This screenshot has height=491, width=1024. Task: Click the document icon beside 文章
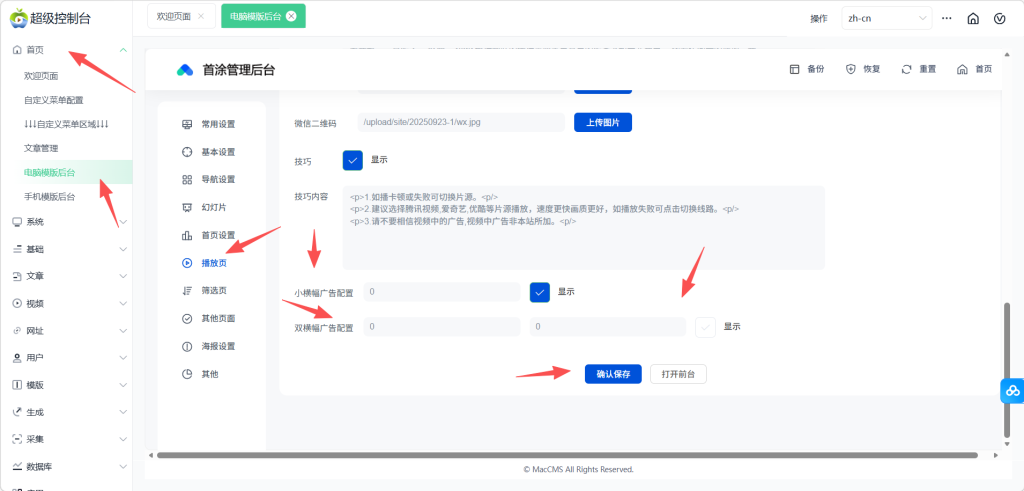click(x=18, y=276)
